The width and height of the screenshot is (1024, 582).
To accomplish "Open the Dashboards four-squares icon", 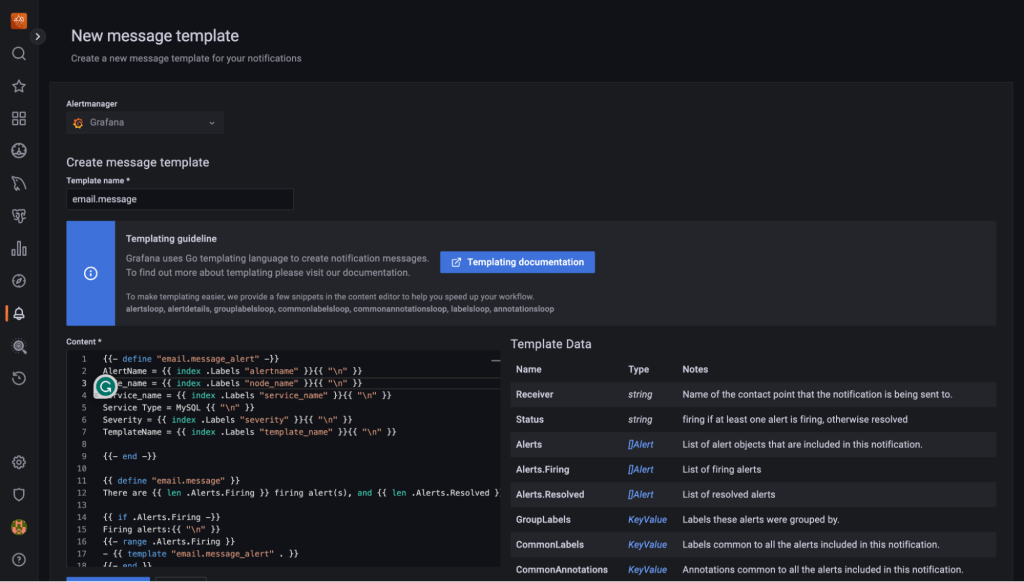I will (x=18, y=119).
